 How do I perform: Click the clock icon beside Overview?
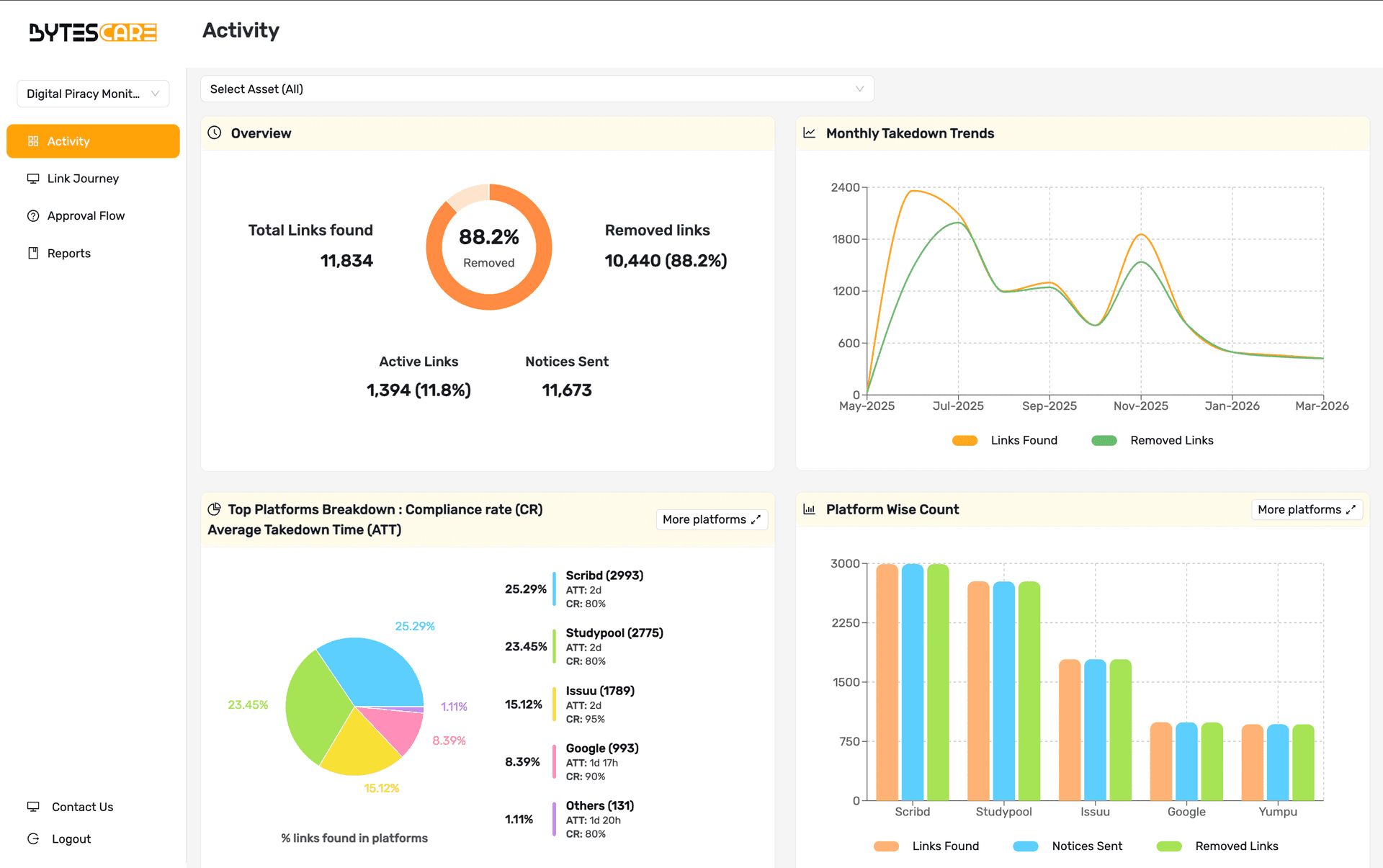coord(214,133)
